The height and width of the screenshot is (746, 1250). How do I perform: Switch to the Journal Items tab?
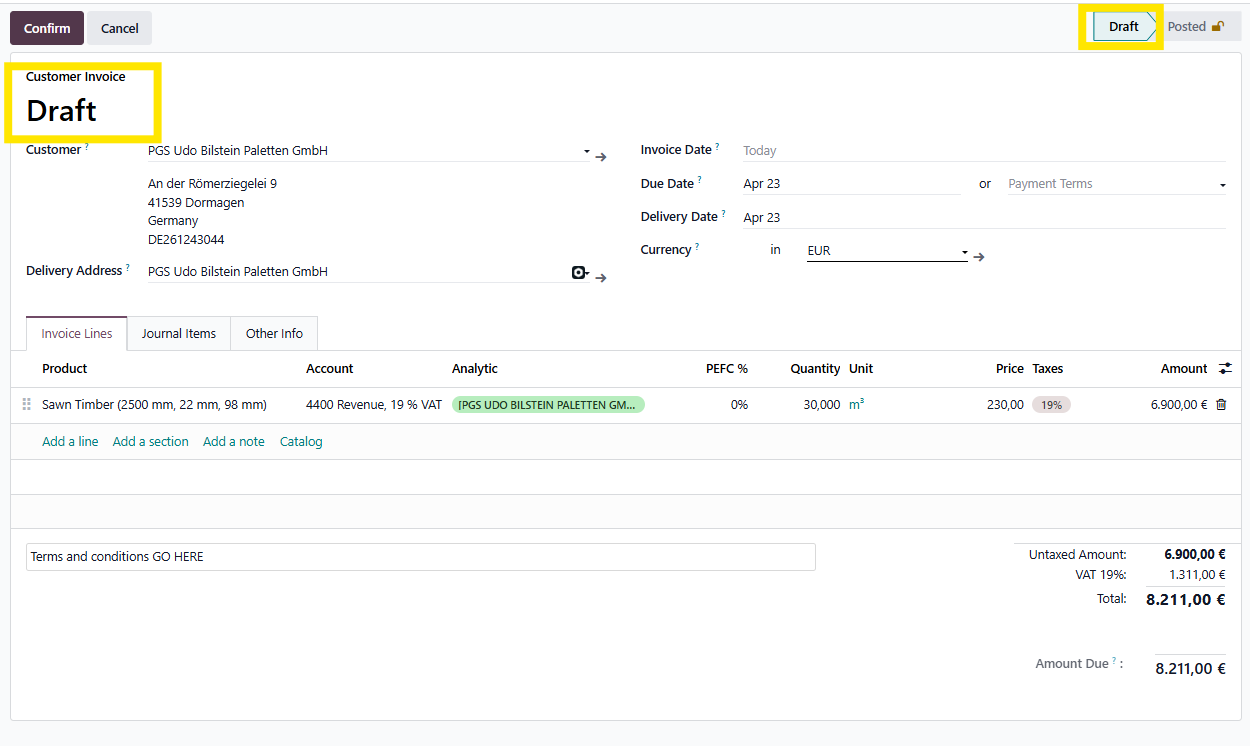click(179, 334)
